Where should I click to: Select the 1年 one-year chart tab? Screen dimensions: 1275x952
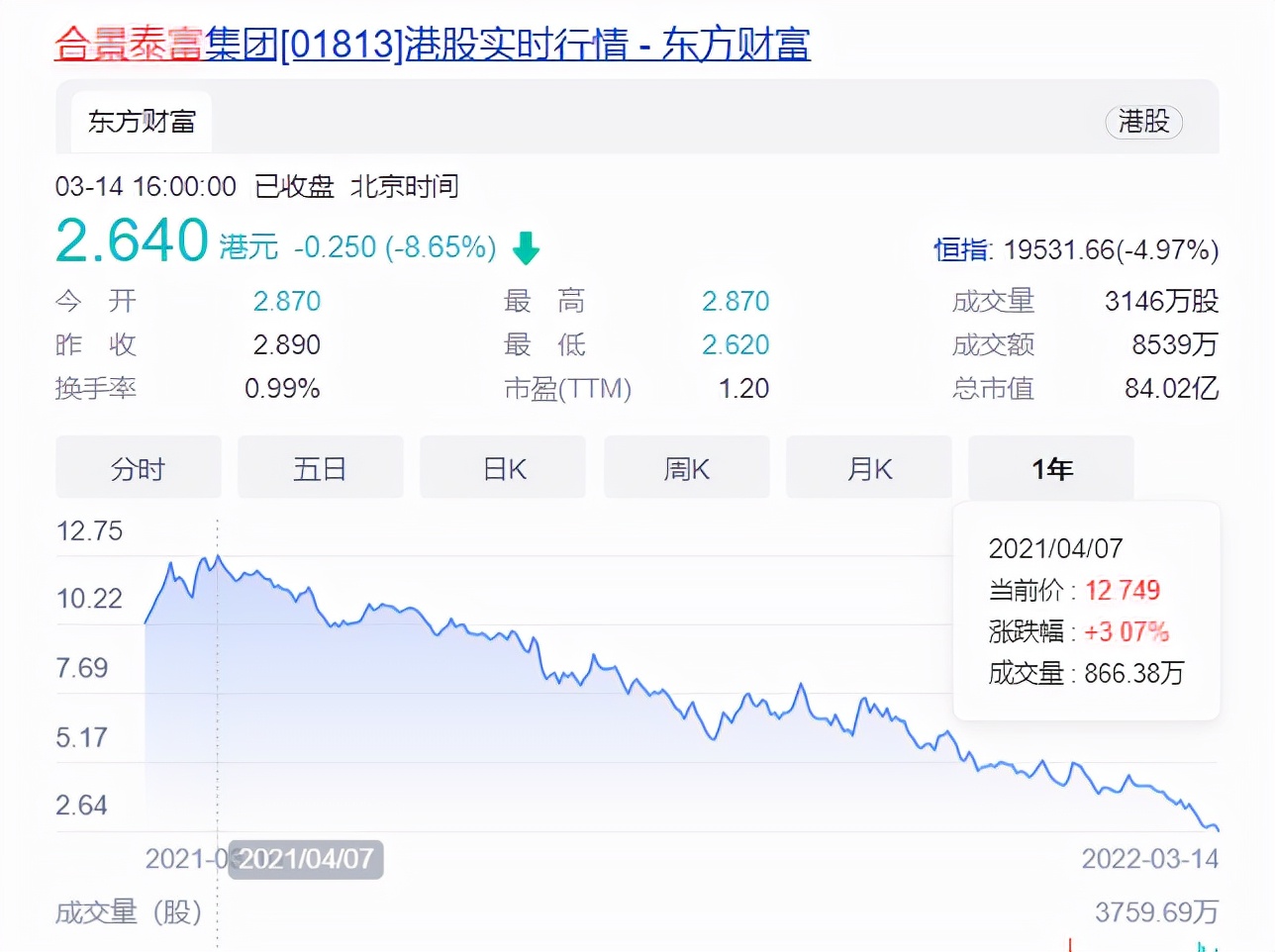pyautogui.click(x=1050, y=467)
